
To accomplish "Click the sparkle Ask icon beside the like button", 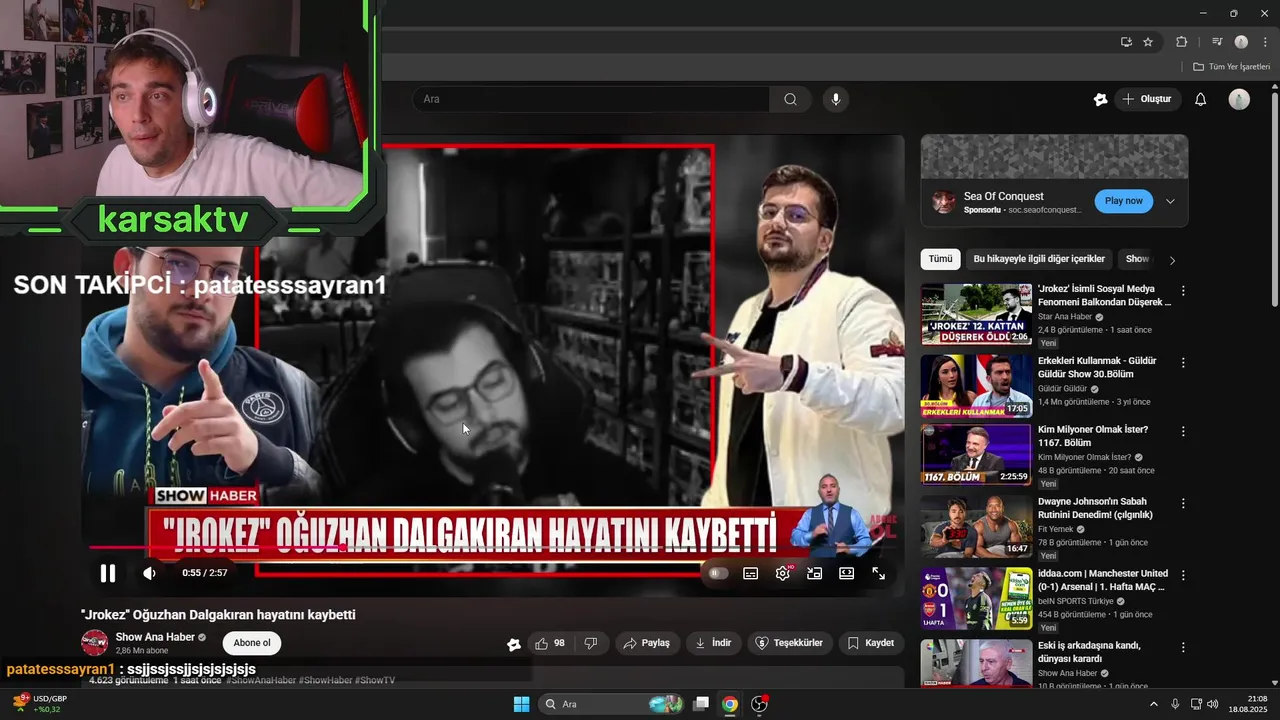I will (x=514, y=644).
